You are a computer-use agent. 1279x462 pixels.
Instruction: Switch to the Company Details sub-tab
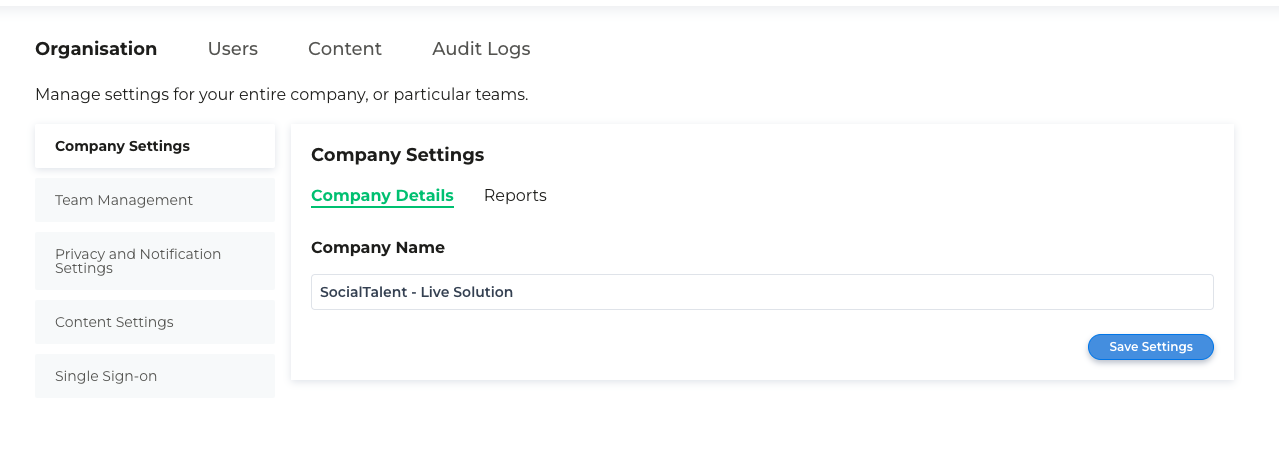pyautogui.click(x=382, y=196)
